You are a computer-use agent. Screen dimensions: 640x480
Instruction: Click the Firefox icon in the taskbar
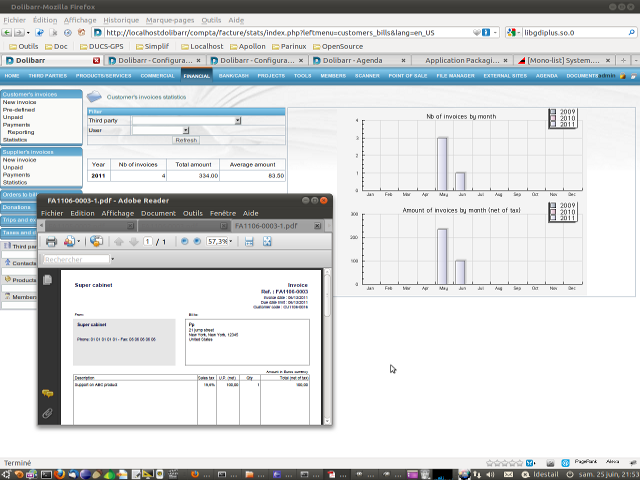pos(60,474)
